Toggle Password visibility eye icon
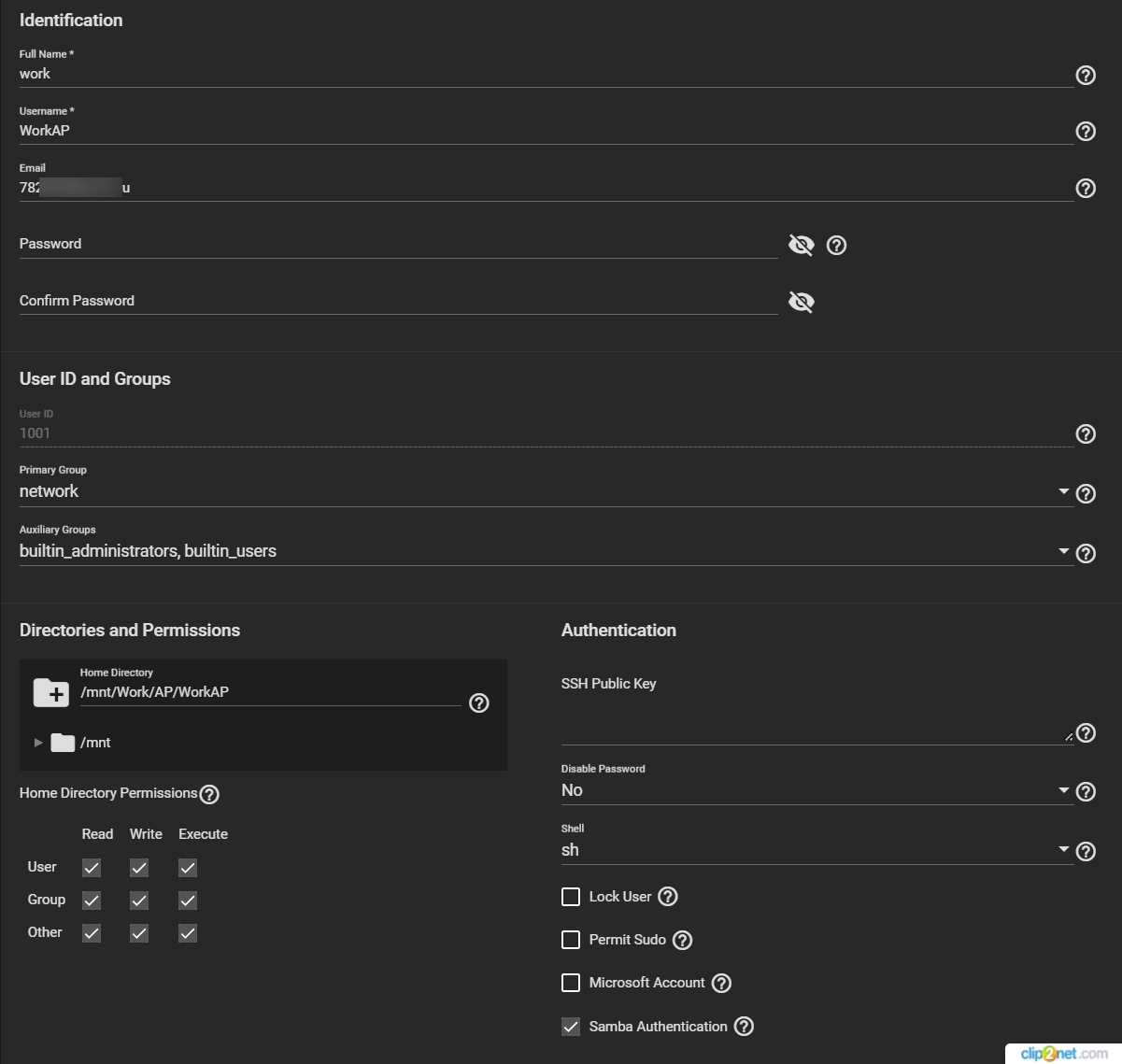Image resolution: width=1122 pixels, height=1064 pixels. [802, 245]
